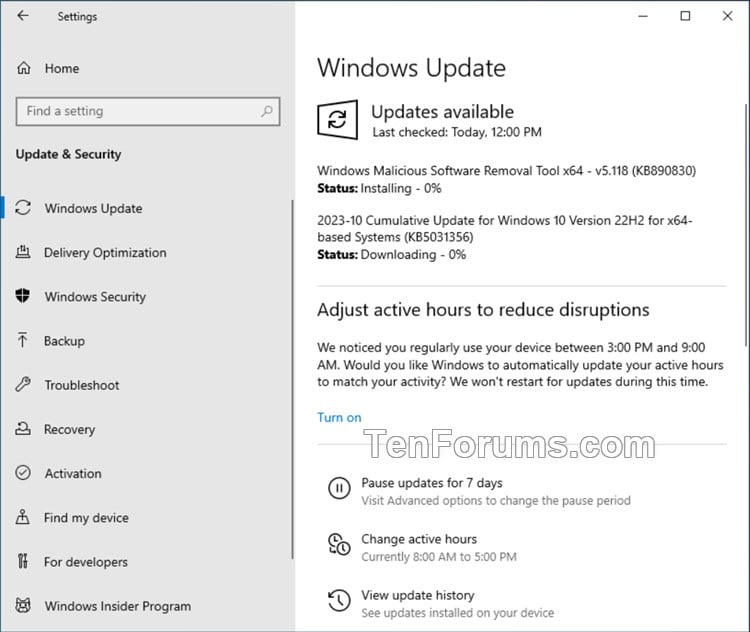Click the Activation checkmark icon
Viewport: 750px width, 632px height.
(22, 473)
